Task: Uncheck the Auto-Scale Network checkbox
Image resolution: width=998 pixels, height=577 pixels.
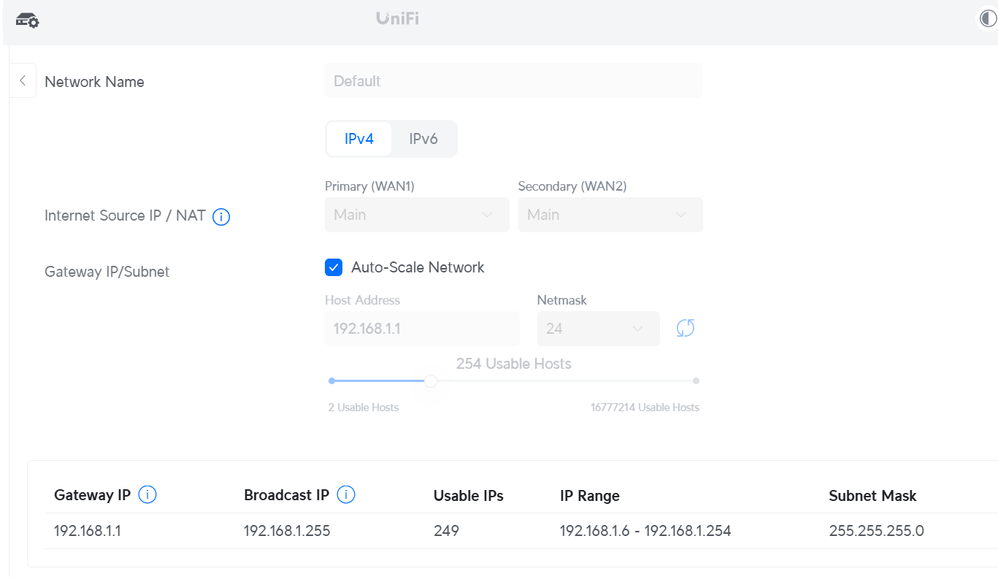Action: (x=334, y=268)
